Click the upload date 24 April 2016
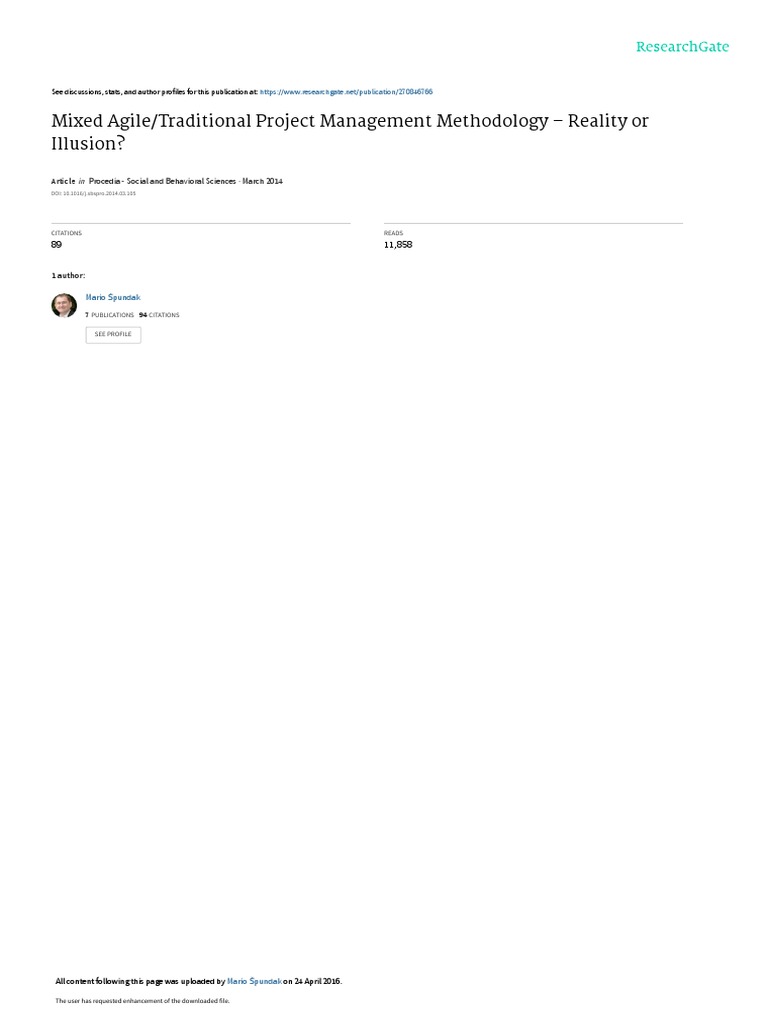The height and width of the screenshot is (1024, 768). point(317,981)
